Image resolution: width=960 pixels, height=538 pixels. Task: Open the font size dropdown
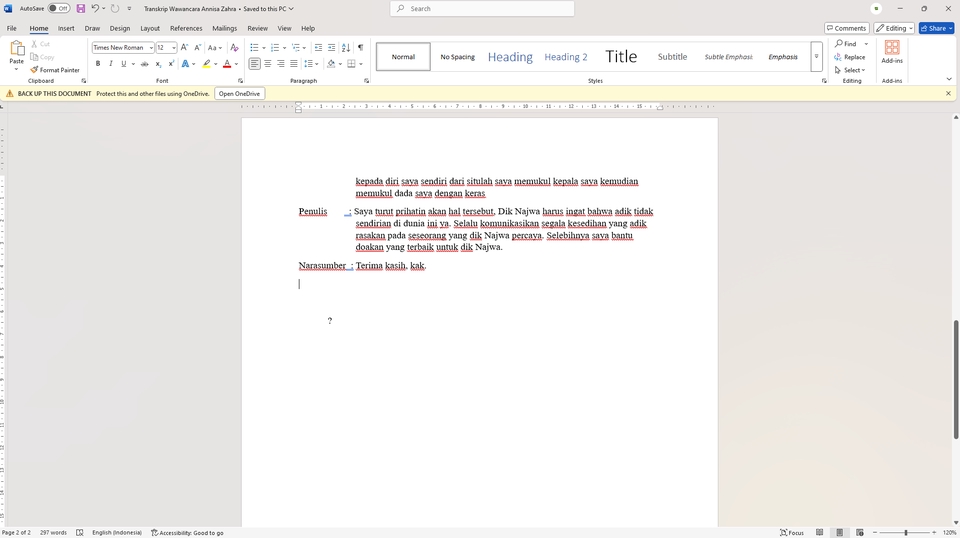click(x=174, y=48)
